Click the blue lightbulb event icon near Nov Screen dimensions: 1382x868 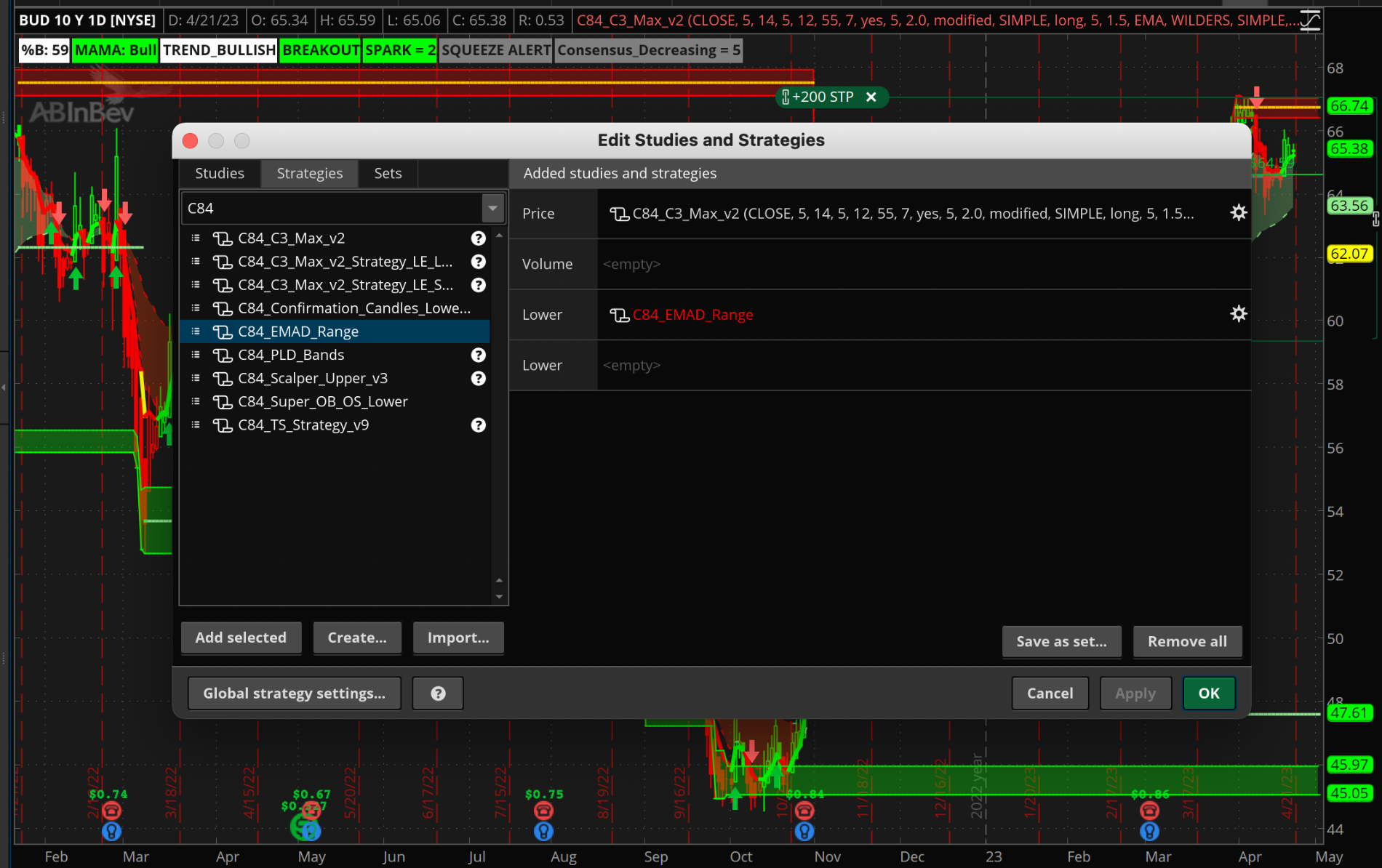tap(804, 831)
